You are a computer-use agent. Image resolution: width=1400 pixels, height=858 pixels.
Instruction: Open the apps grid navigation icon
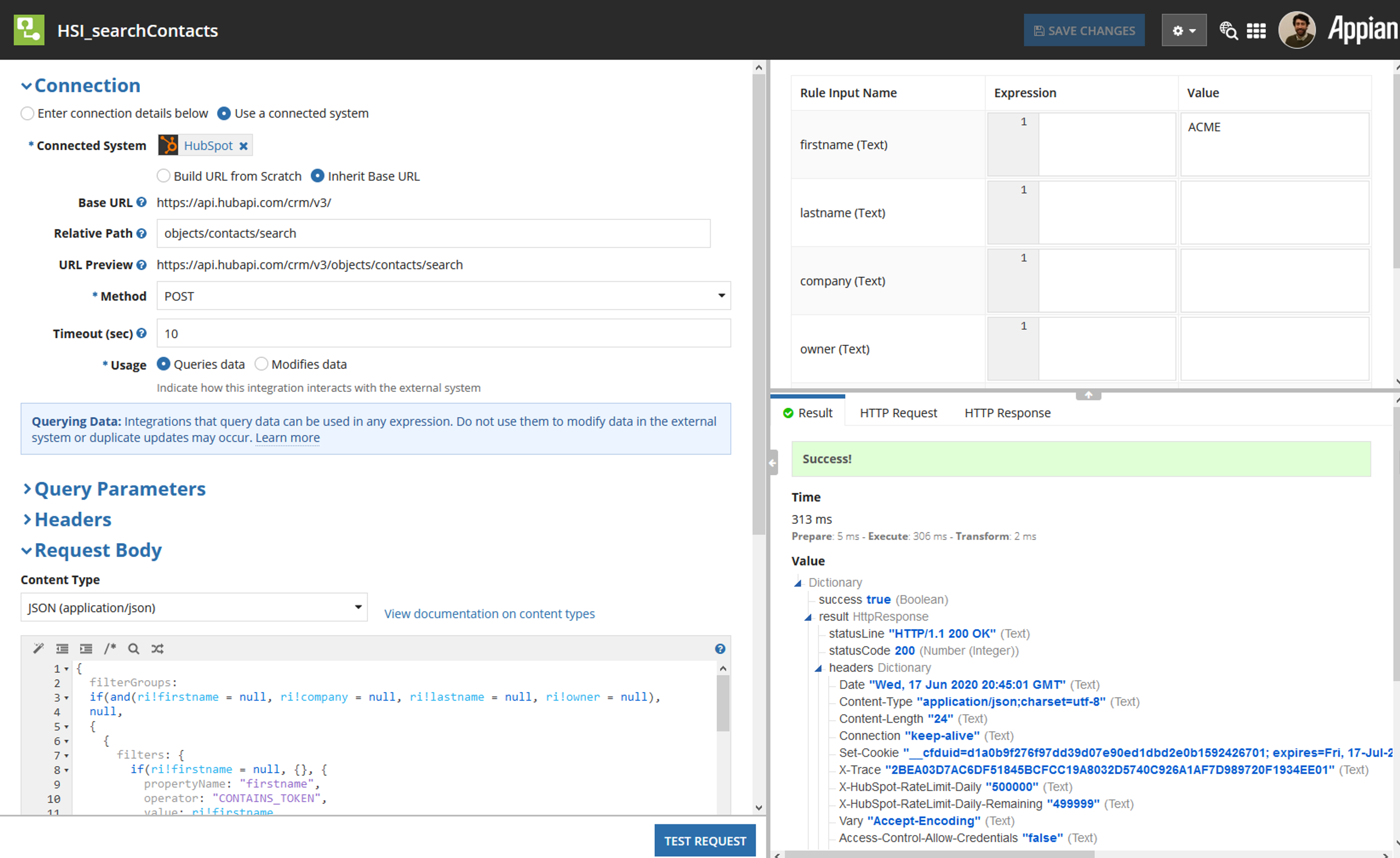1256,31
